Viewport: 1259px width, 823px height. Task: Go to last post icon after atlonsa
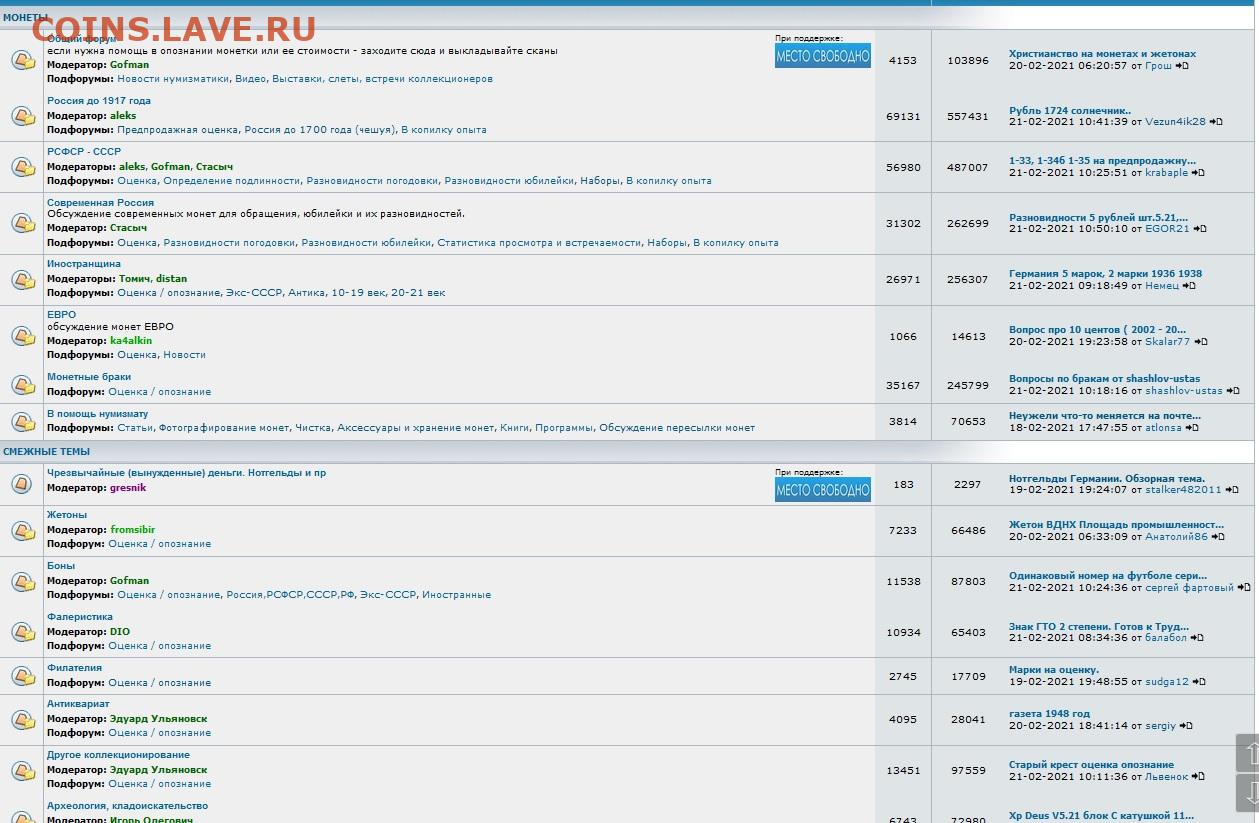coord(1192,428)
